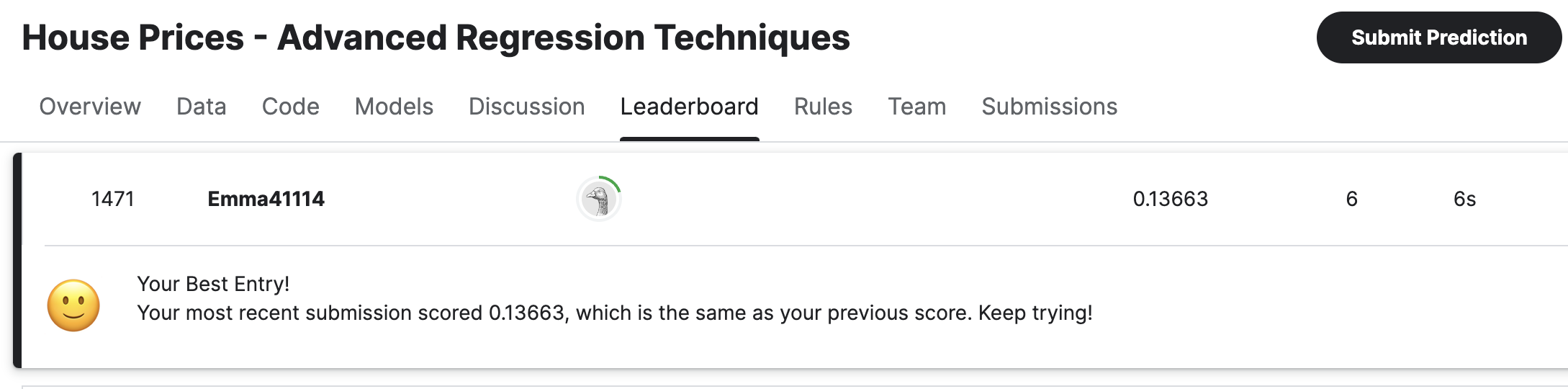This screenshot has width=1568, height=389.
Task: Click the last submission time 6s
Action: point(1464,199)
